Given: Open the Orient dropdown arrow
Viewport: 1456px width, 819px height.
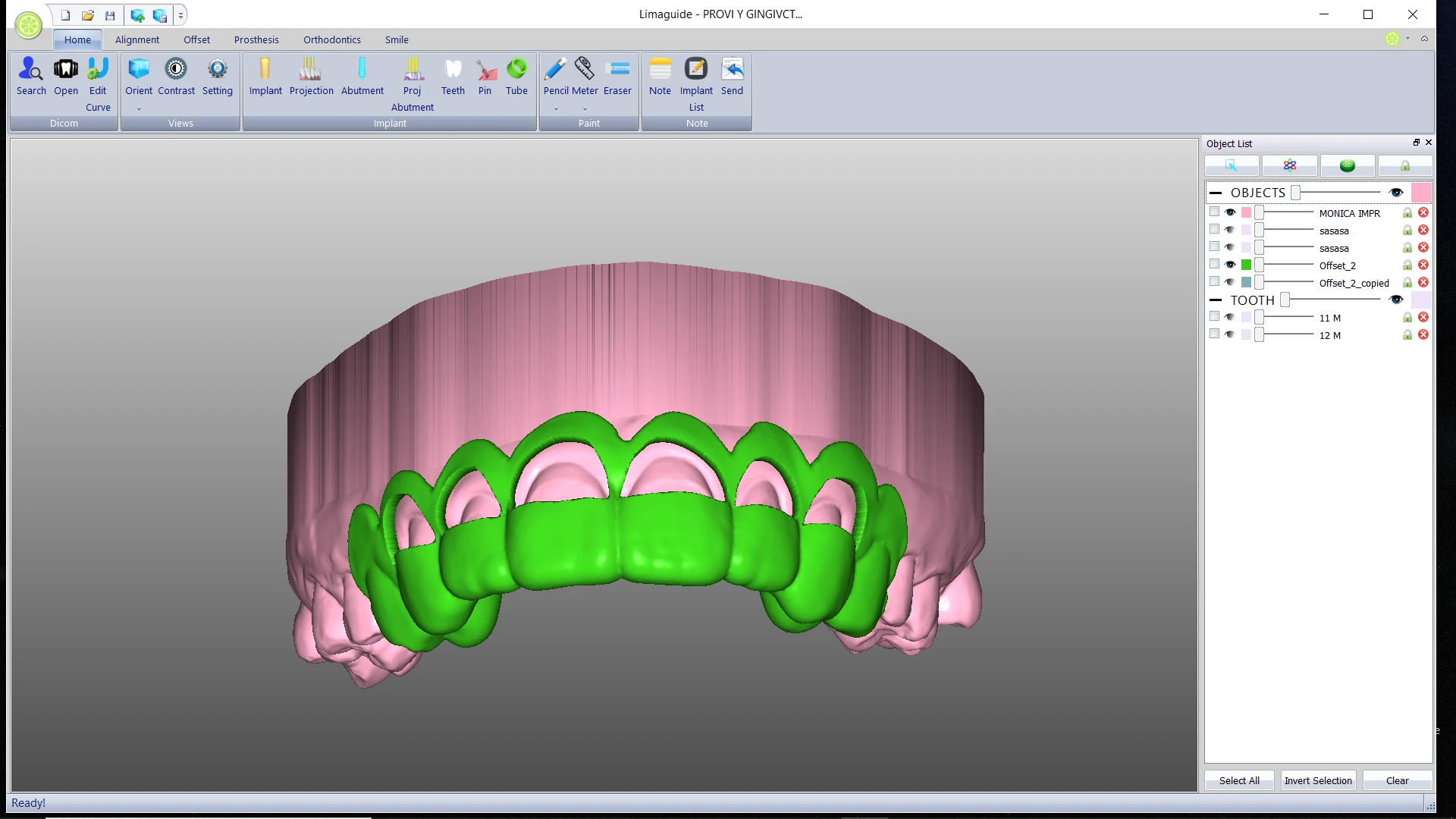Looking at the screenshot, I should point(139,109).
